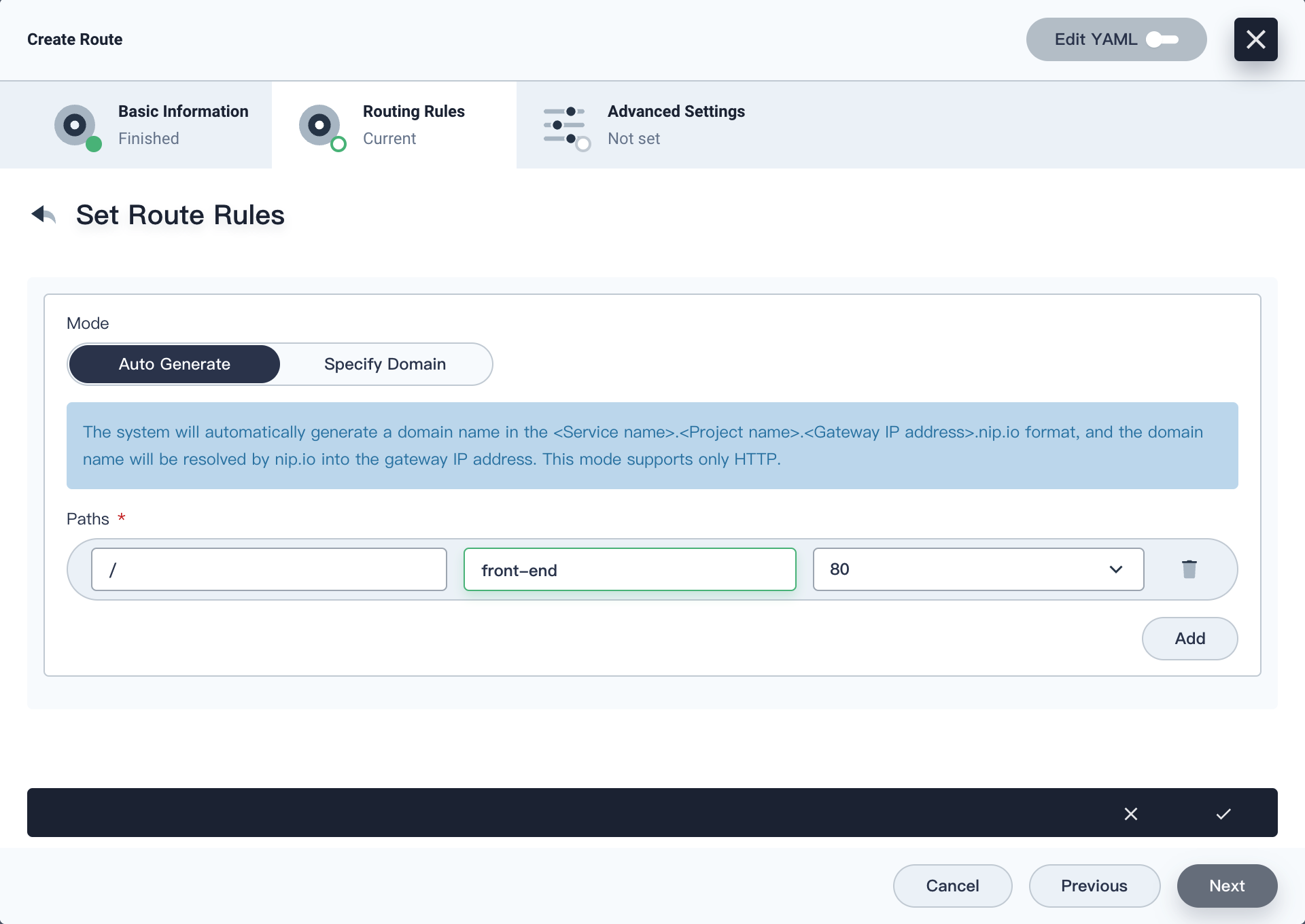Toggle the Edit YAML switch
This screenshot has width=1305, height=924.
click(x=1162, y=39)
